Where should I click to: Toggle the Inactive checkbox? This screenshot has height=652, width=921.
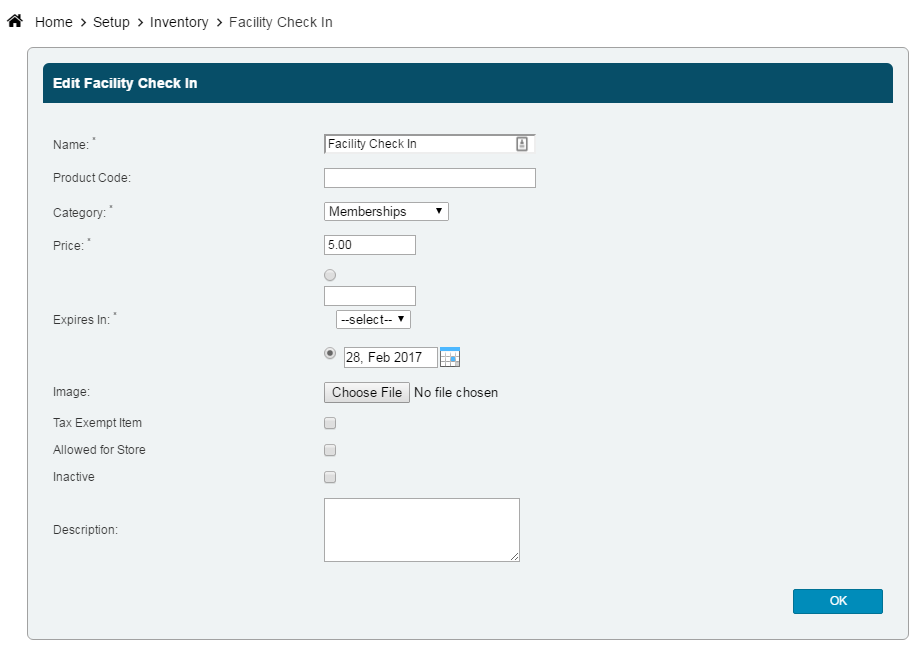pyautogui.click(x=330, y=477)
